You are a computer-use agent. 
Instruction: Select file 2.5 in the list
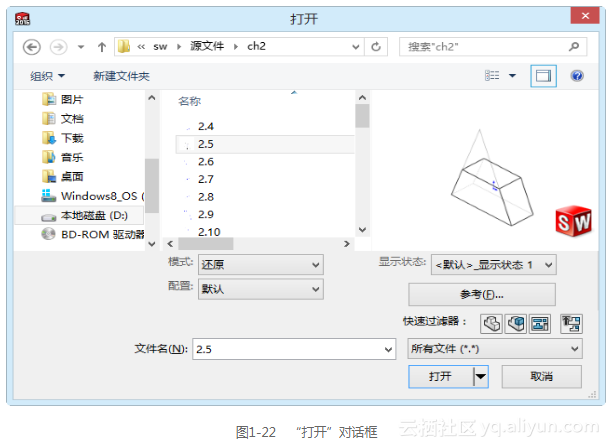(265, 144)
